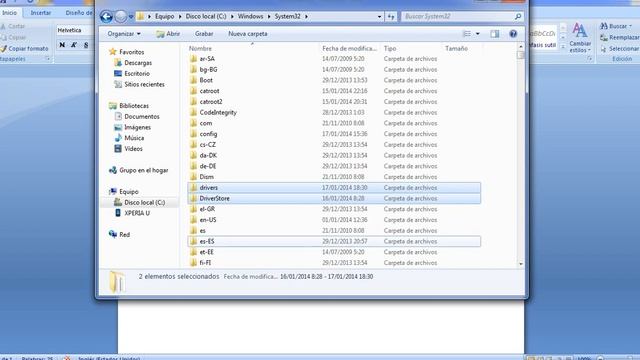The image size is (640, 360).
Task: Click the file list scrollbar up arrow
Action: 521,47
